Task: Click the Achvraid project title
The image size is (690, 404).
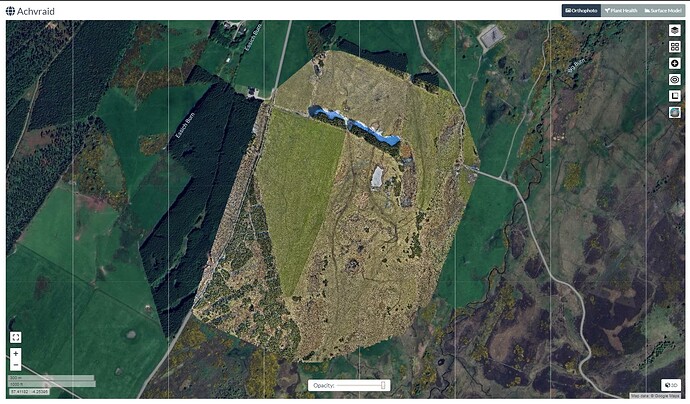Action: 36,11
